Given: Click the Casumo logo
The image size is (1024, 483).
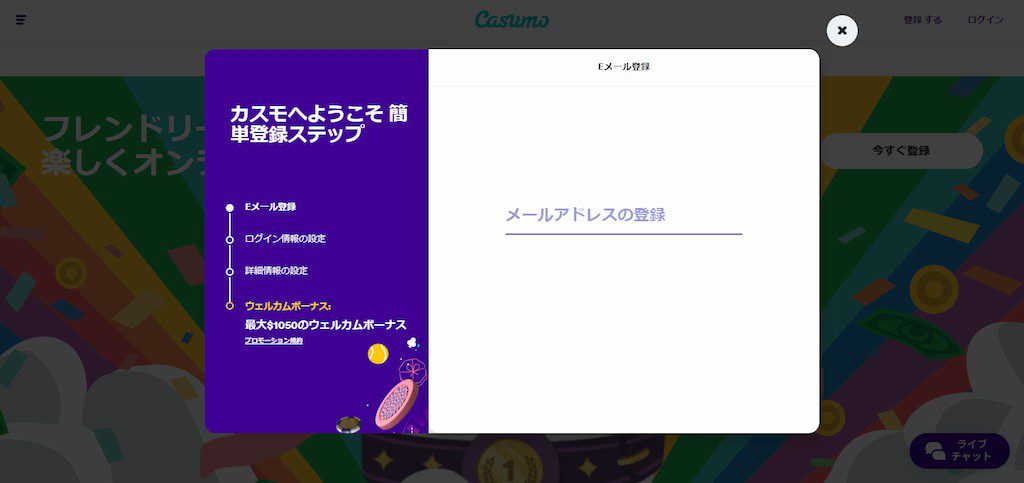Looking at the screenshot, I should [511, 20].
